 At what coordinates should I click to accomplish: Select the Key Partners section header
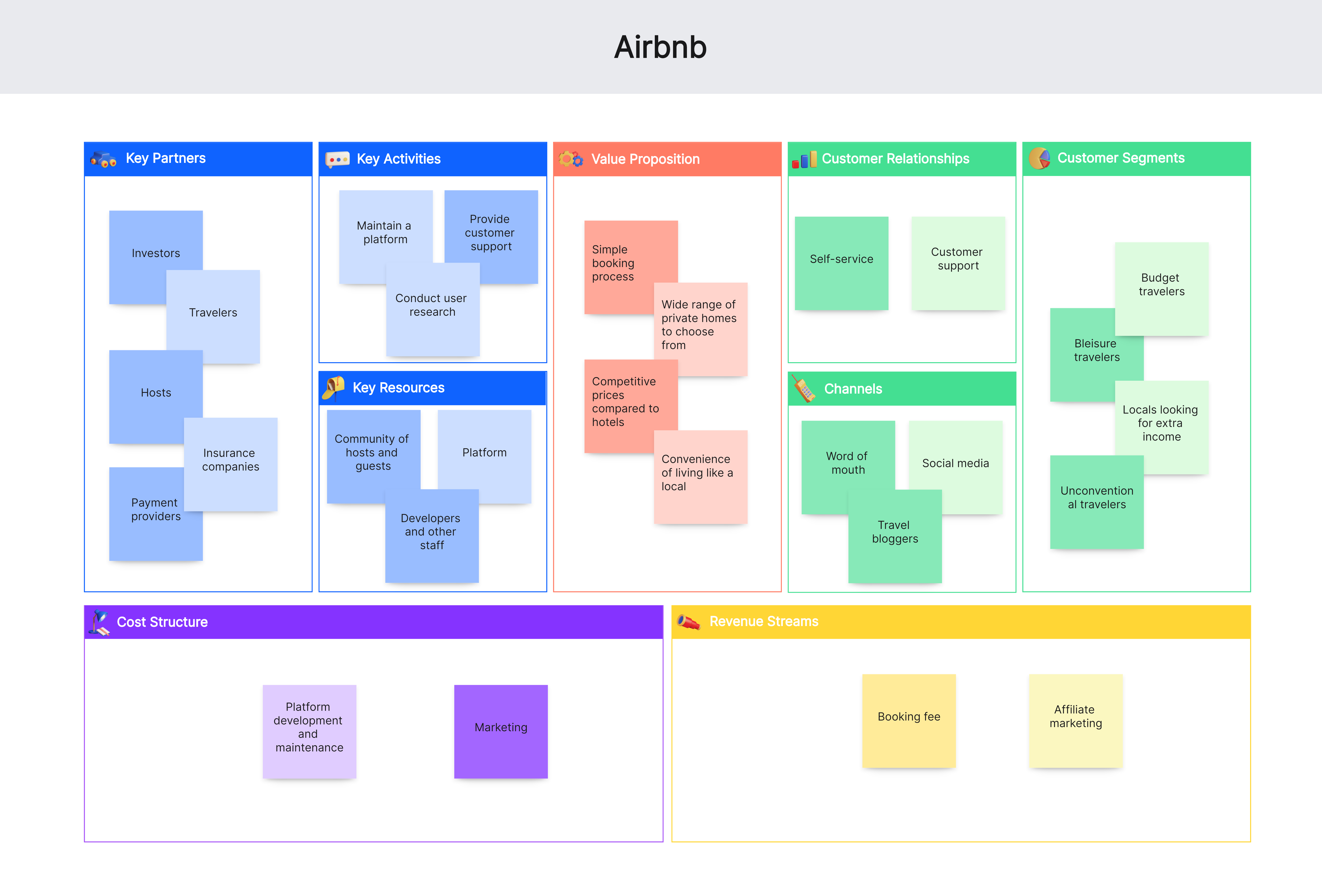(198, 159)
